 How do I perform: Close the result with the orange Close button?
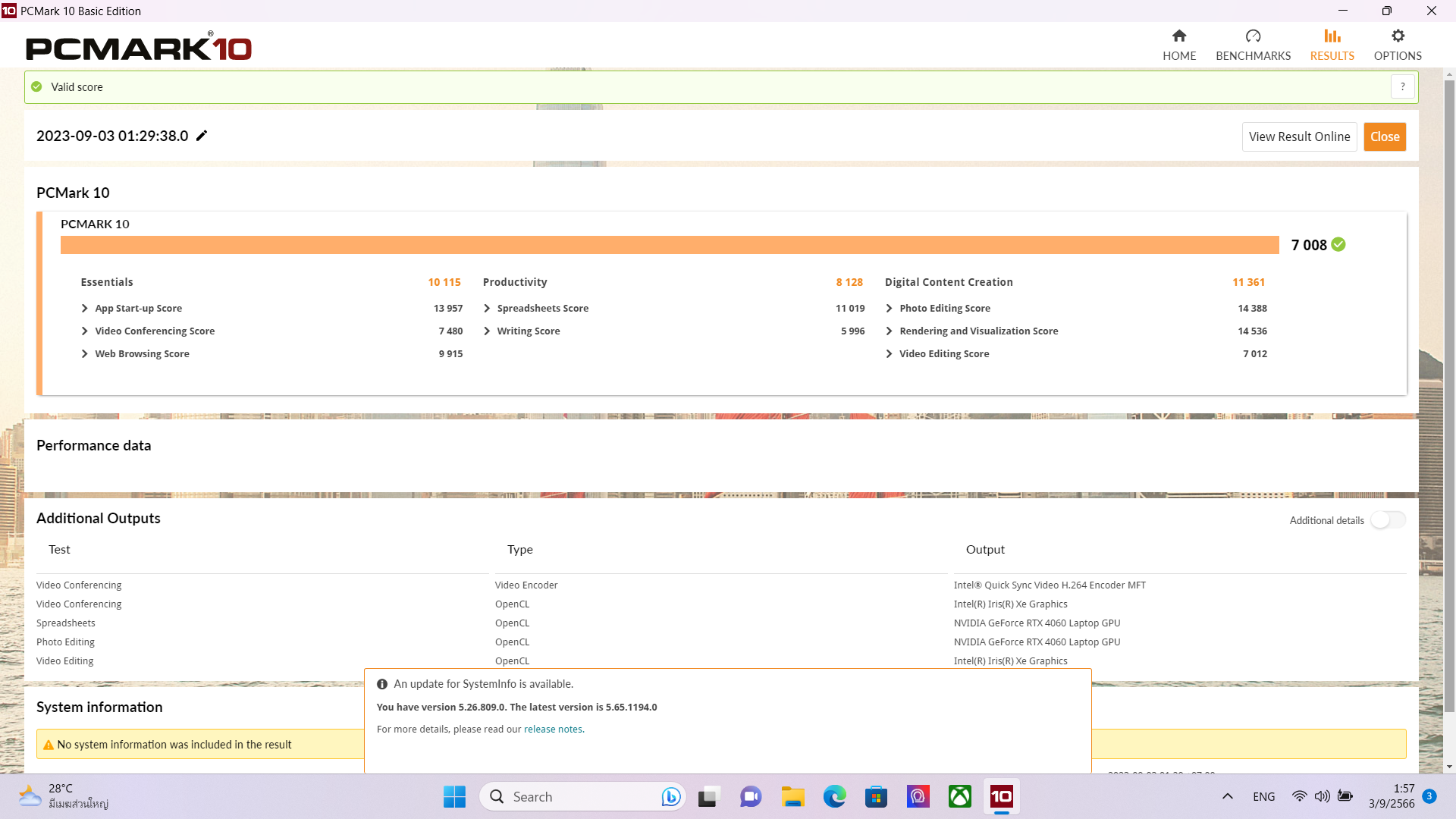pyautogui.click(x=1385, y=136)
